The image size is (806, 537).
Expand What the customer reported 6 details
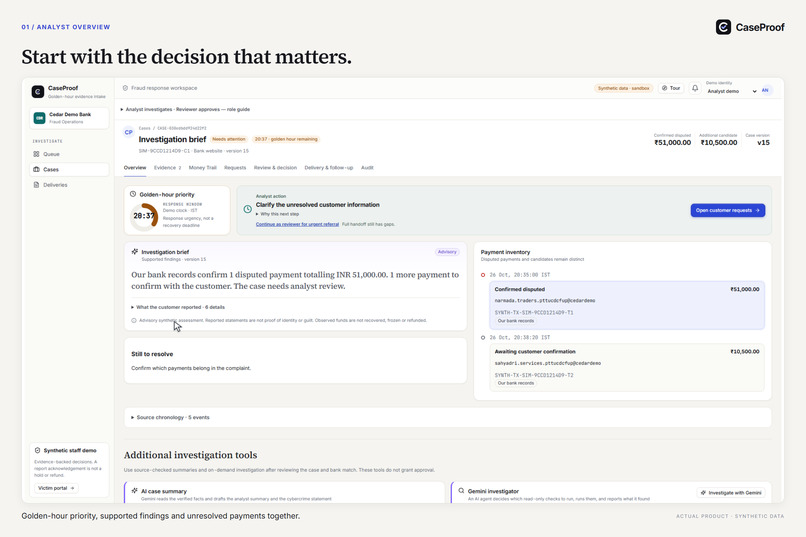(x=178, y=307)
